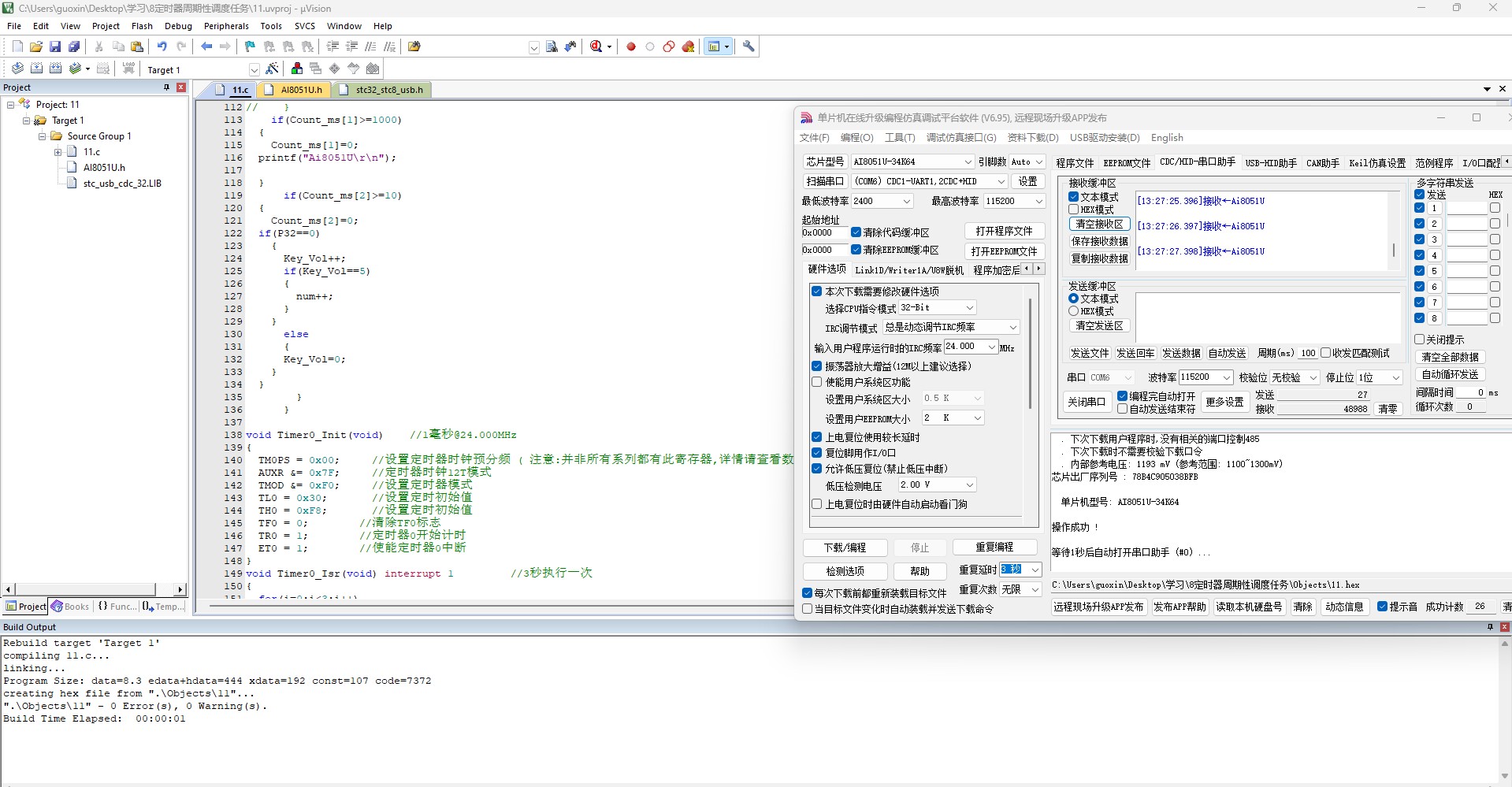Open a file with the Open icon
Viewport: 1512px width, 787px height.
tap(36, 46)
